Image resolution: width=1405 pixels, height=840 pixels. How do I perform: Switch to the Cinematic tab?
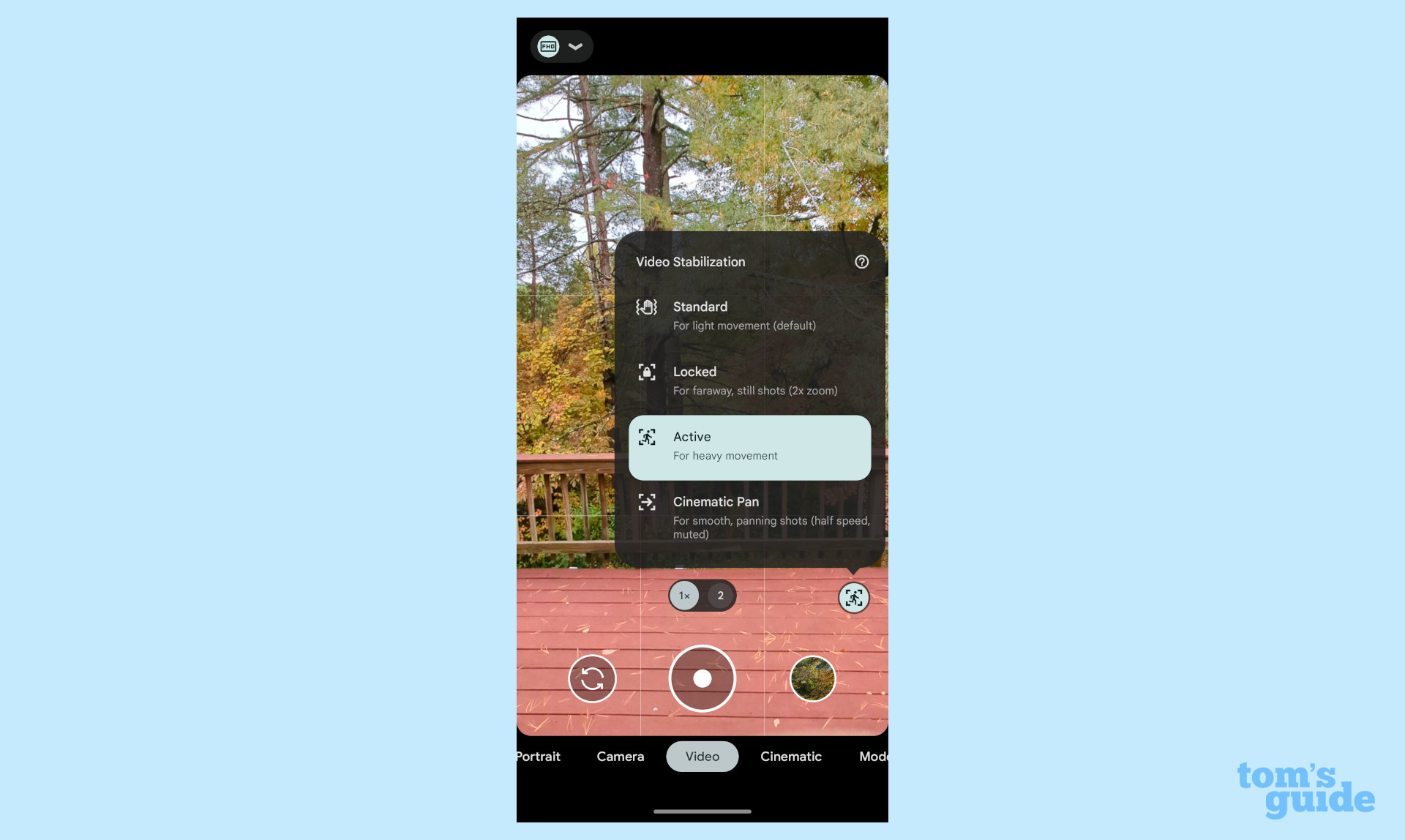(791, 756)
